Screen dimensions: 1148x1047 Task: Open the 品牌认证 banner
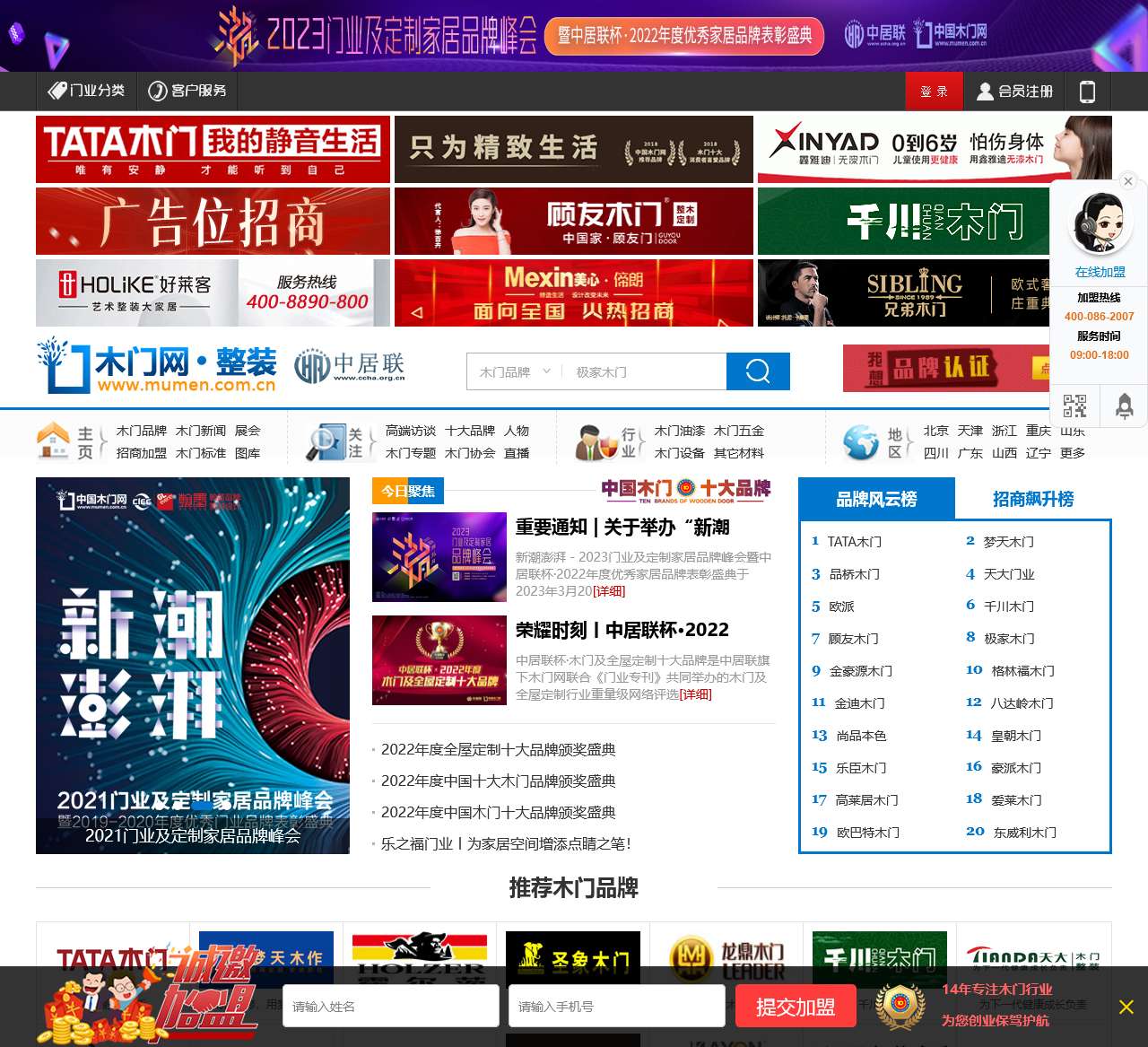pos(946,368)
